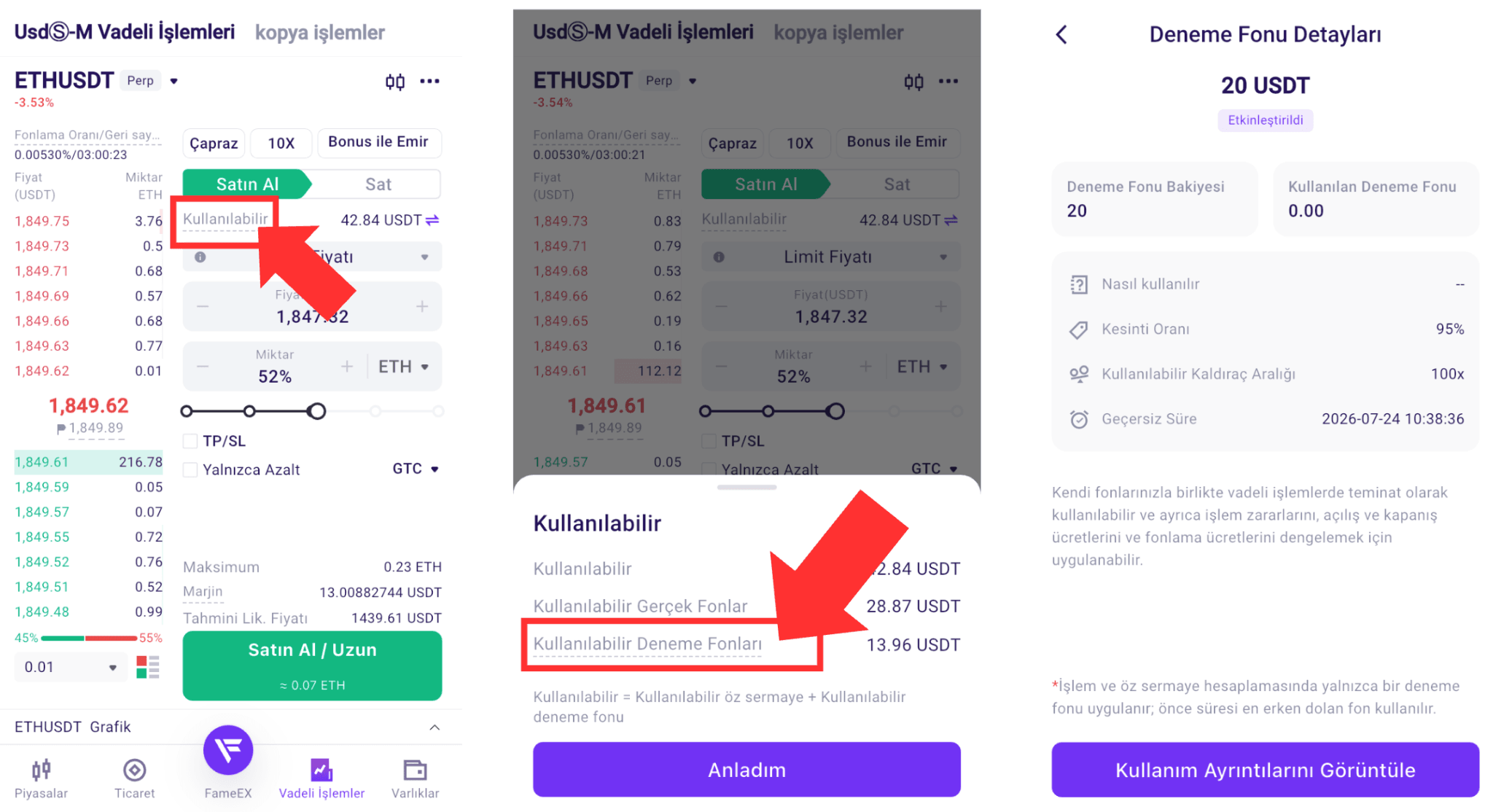Screen dimensions: 1493x812
Task: Open the candlestick chart icon on the left screen
Action: pyautogui.click(x=394, y=81)
